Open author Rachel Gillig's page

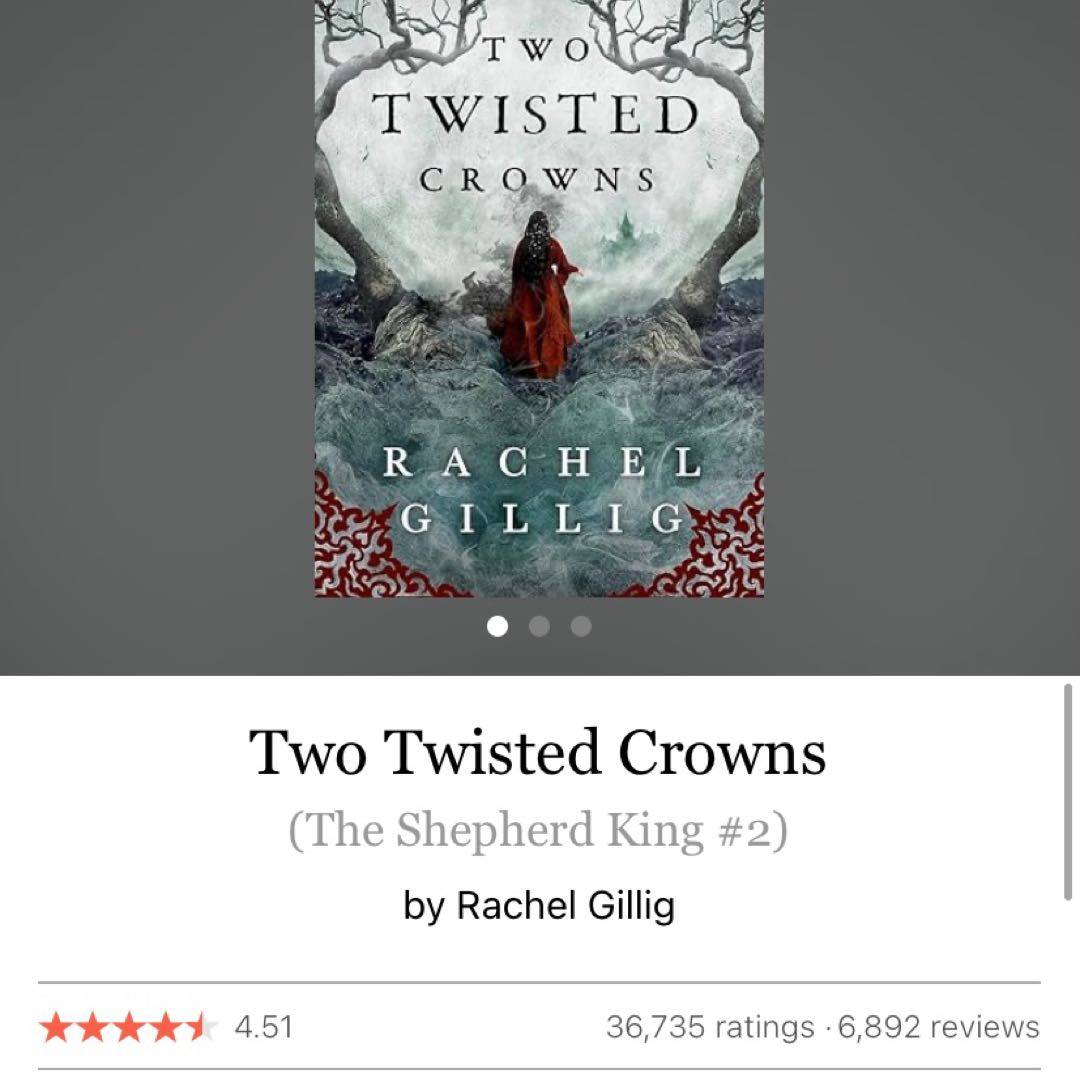pos(539,906)
